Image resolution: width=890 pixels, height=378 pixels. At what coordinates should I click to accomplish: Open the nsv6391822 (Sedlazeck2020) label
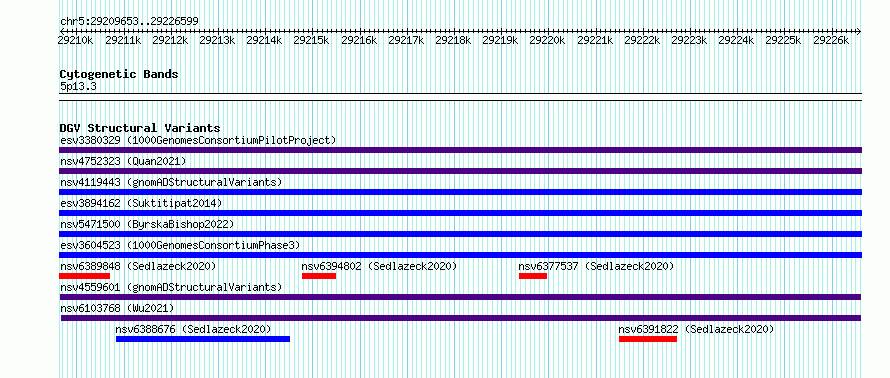(696, 329)
